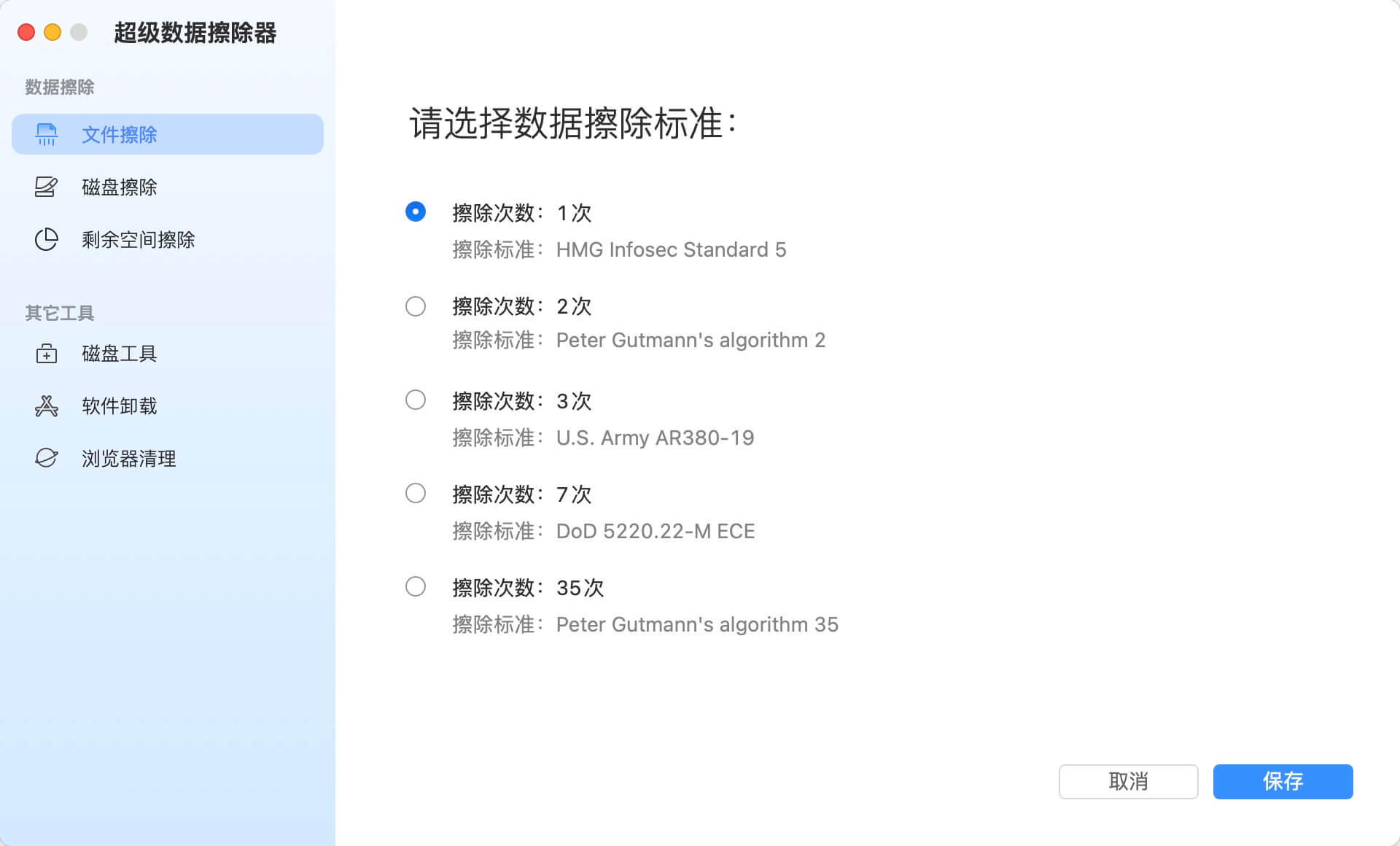
Task: Select erase standard HMG Infosec Standard 5
Action: 416,212
